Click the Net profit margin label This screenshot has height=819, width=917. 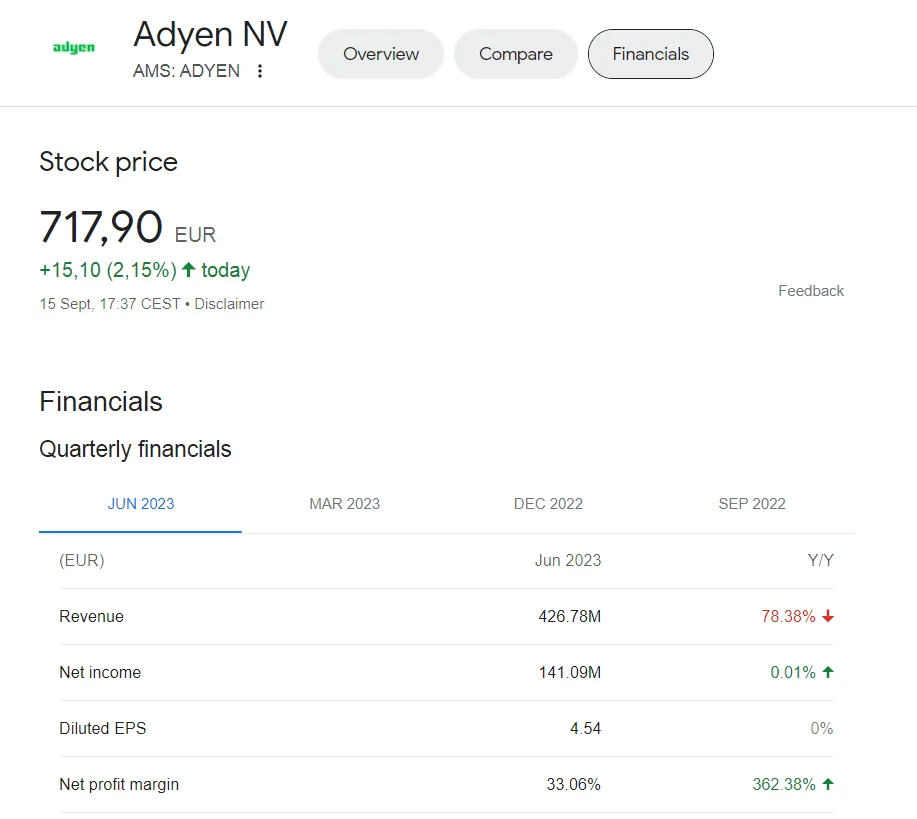119,784
